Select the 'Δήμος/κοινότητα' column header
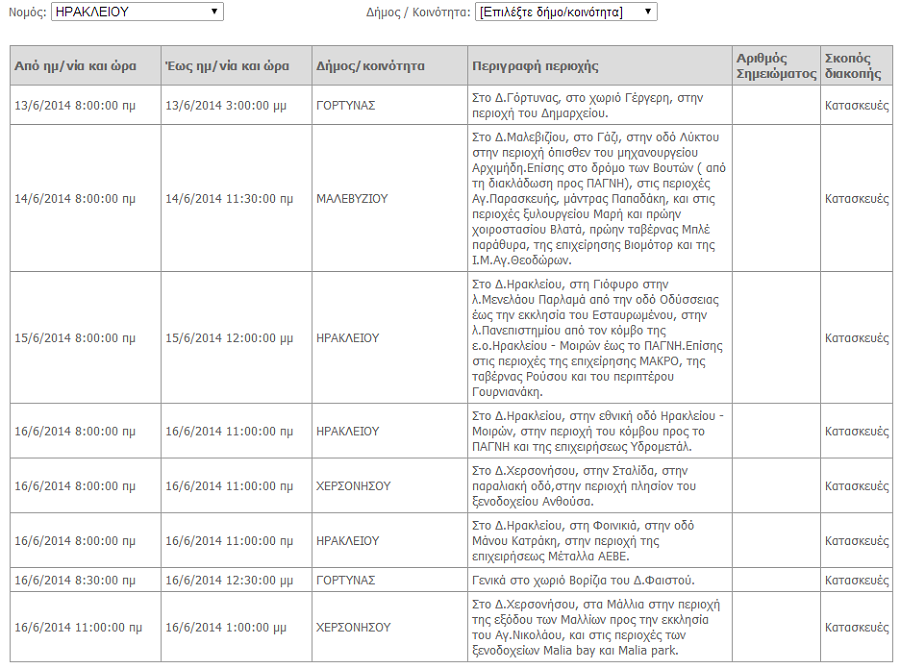 pos(370,66)
